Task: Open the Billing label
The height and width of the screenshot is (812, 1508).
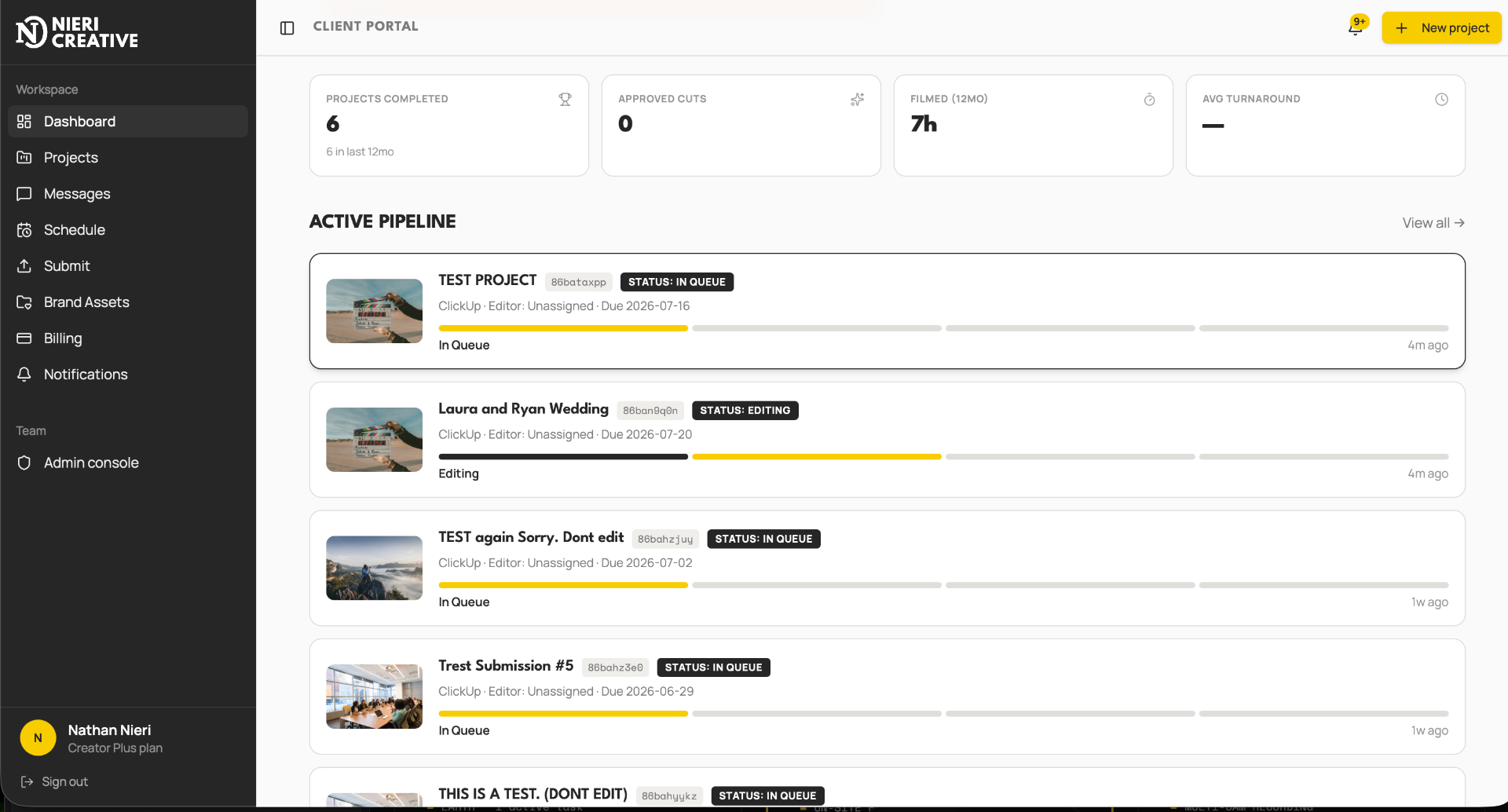Action: tap(63, 338)
